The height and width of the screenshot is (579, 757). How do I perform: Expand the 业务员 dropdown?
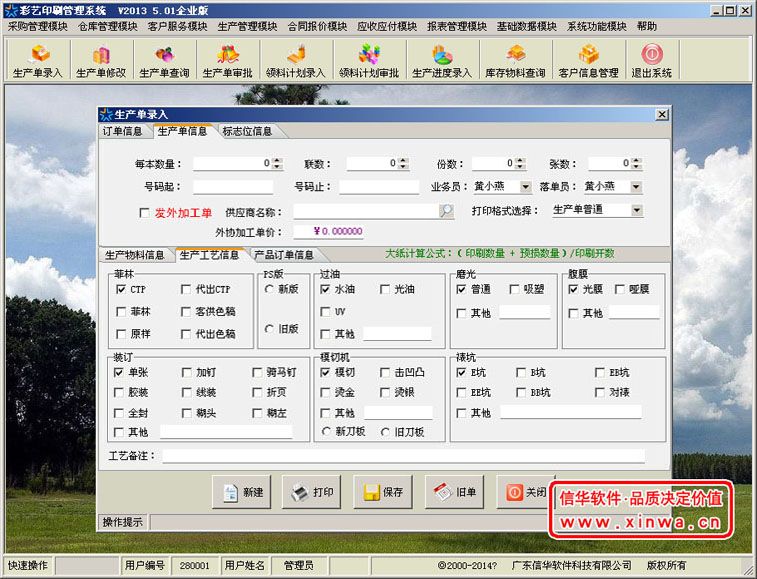[526, 187]
